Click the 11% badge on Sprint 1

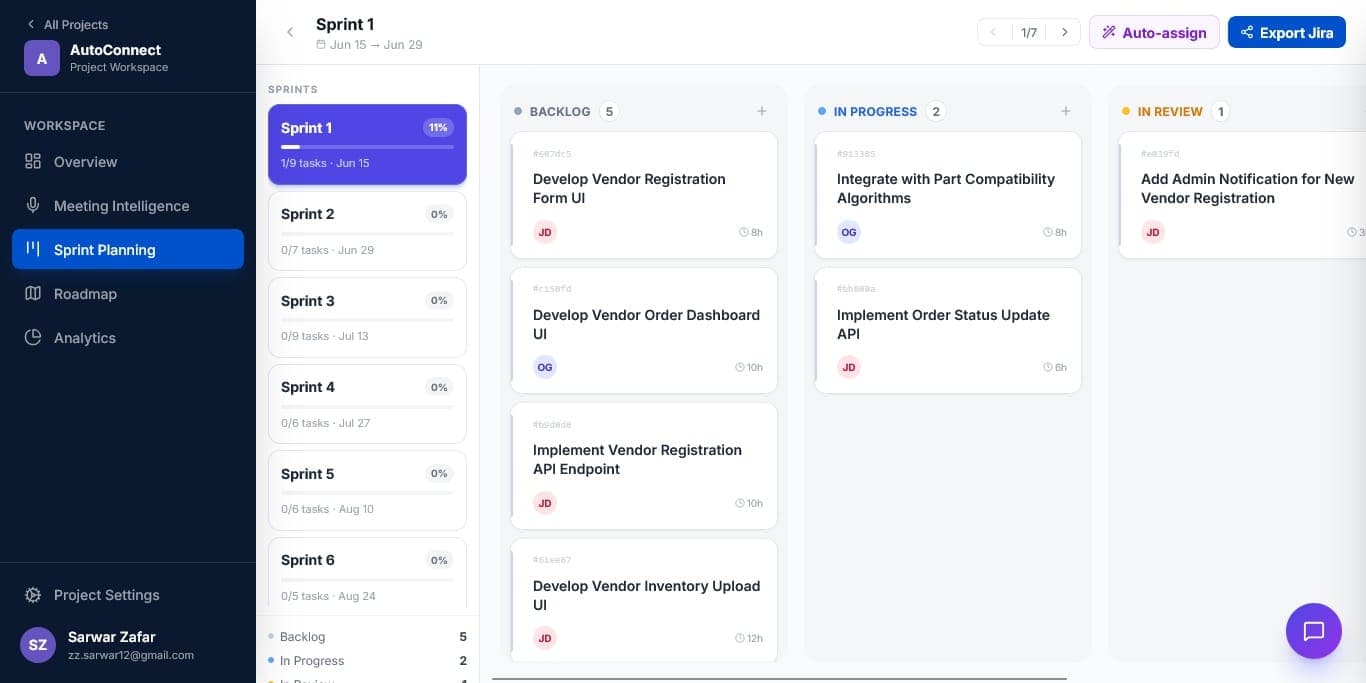pyautogui.click(x=438, y=128)
